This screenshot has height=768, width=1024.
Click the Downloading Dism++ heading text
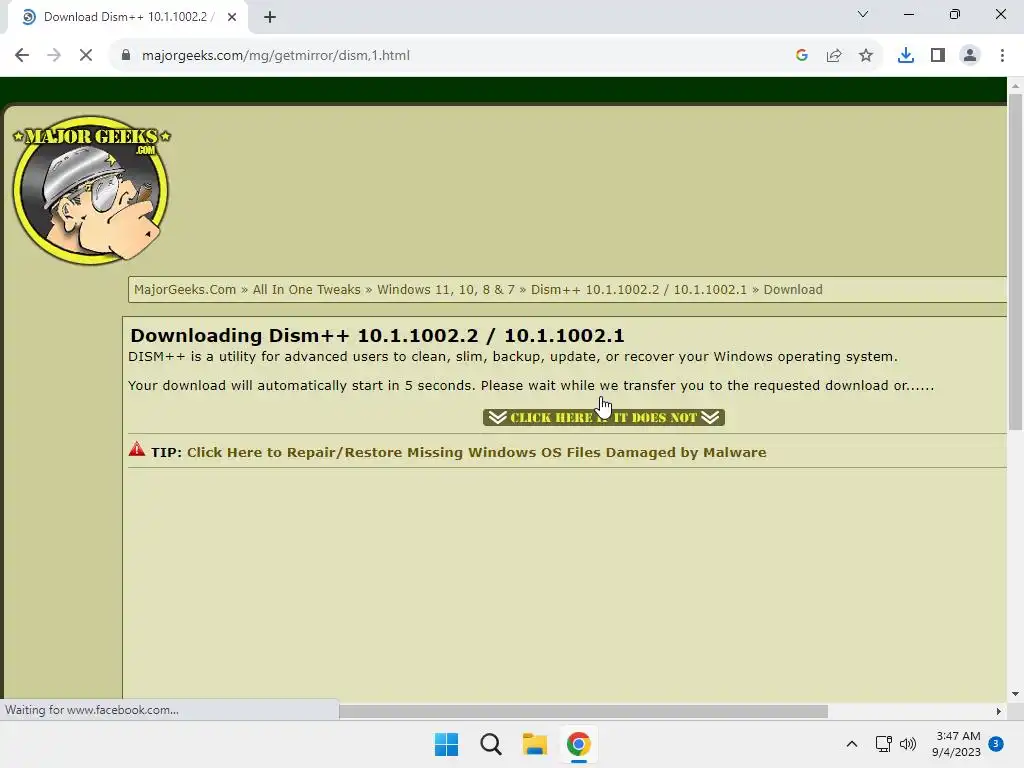pos(377,335)
